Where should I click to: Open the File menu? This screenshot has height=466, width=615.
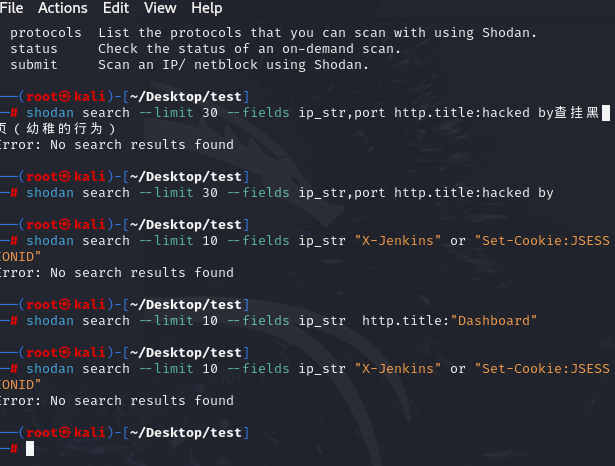[x=12, y=8]
